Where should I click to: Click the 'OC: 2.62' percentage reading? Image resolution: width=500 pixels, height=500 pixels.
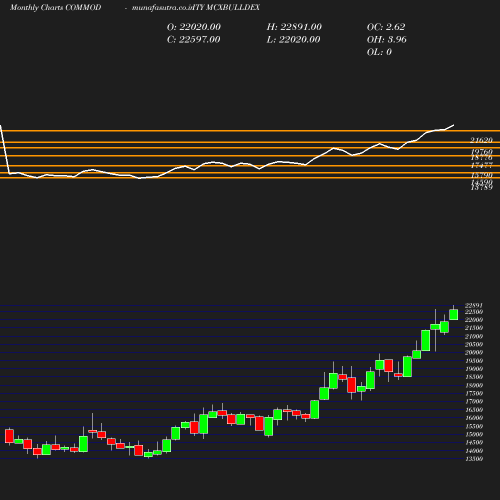coord(386,27)
